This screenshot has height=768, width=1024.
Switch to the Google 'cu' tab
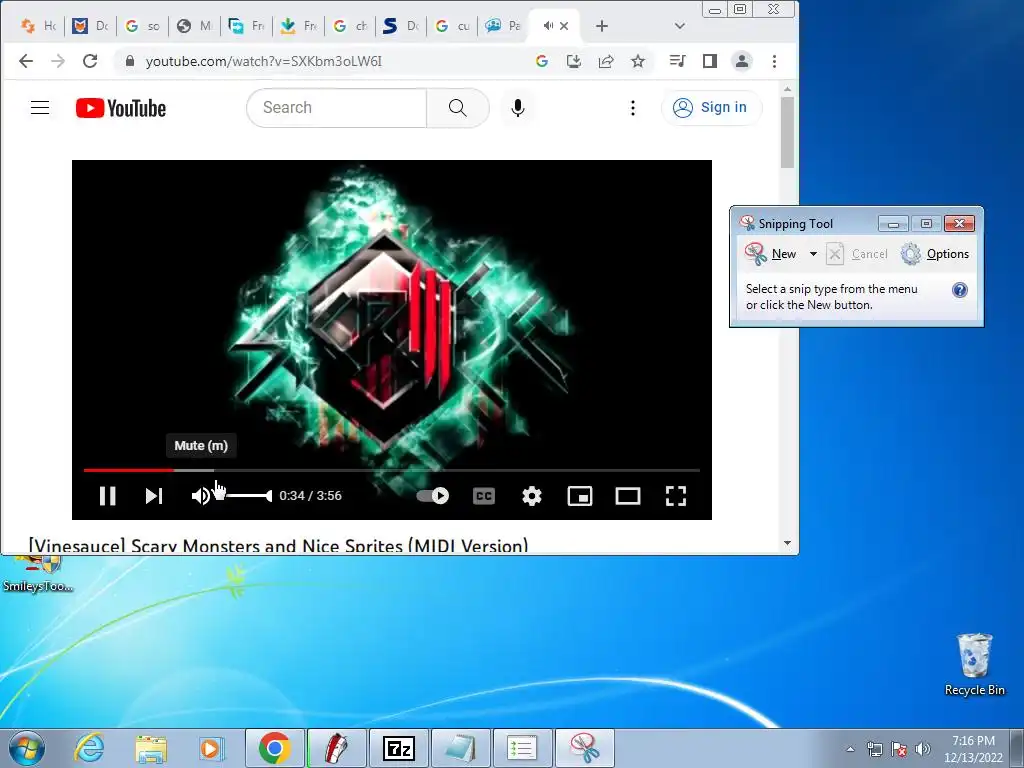[452, 26]
